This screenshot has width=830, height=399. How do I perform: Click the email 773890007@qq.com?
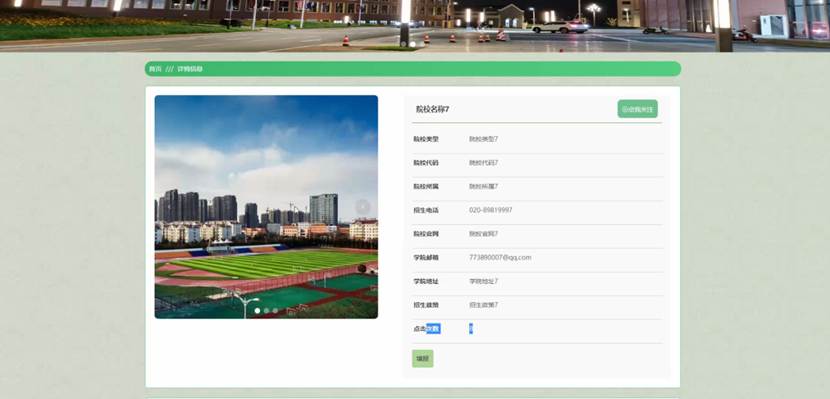[x=500, y=258]
